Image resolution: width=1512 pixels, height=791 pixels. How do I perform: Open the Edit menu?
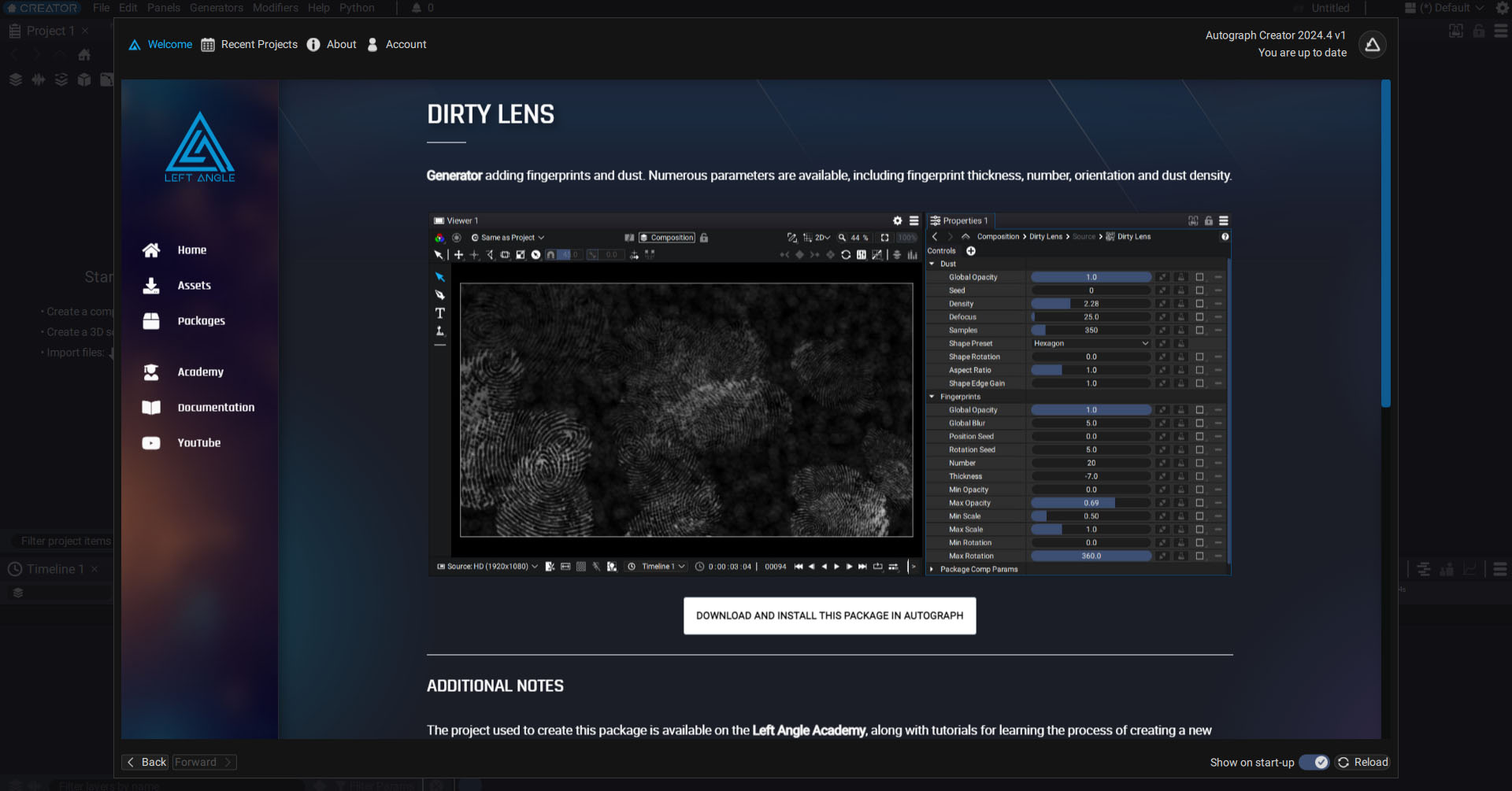tap(128, 8)
